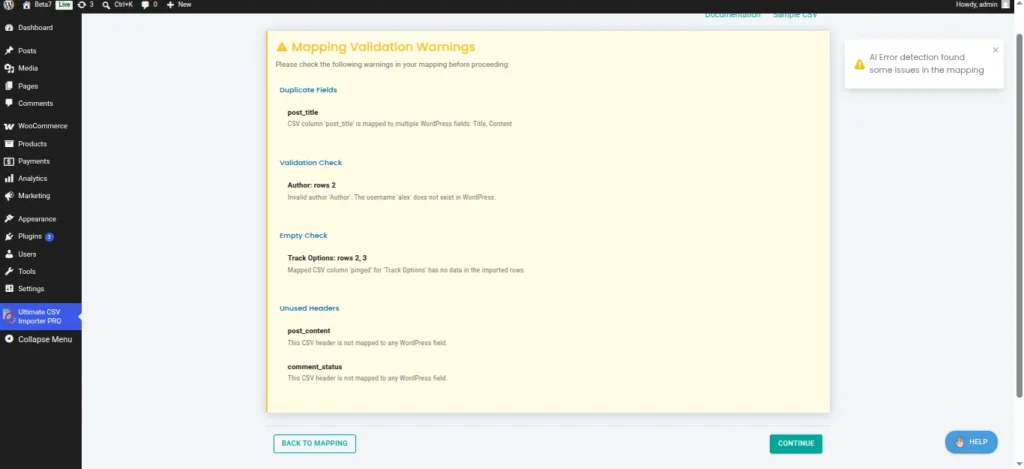
Task: Click the Back to Mapping button
Action: [314, 443]
